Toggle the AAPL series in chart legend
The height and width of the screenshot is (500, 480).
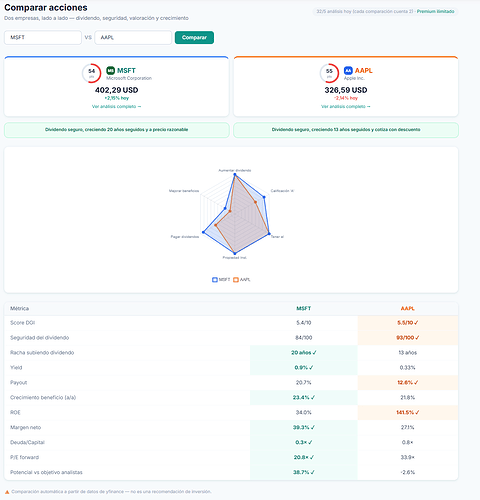pos(242,280)
